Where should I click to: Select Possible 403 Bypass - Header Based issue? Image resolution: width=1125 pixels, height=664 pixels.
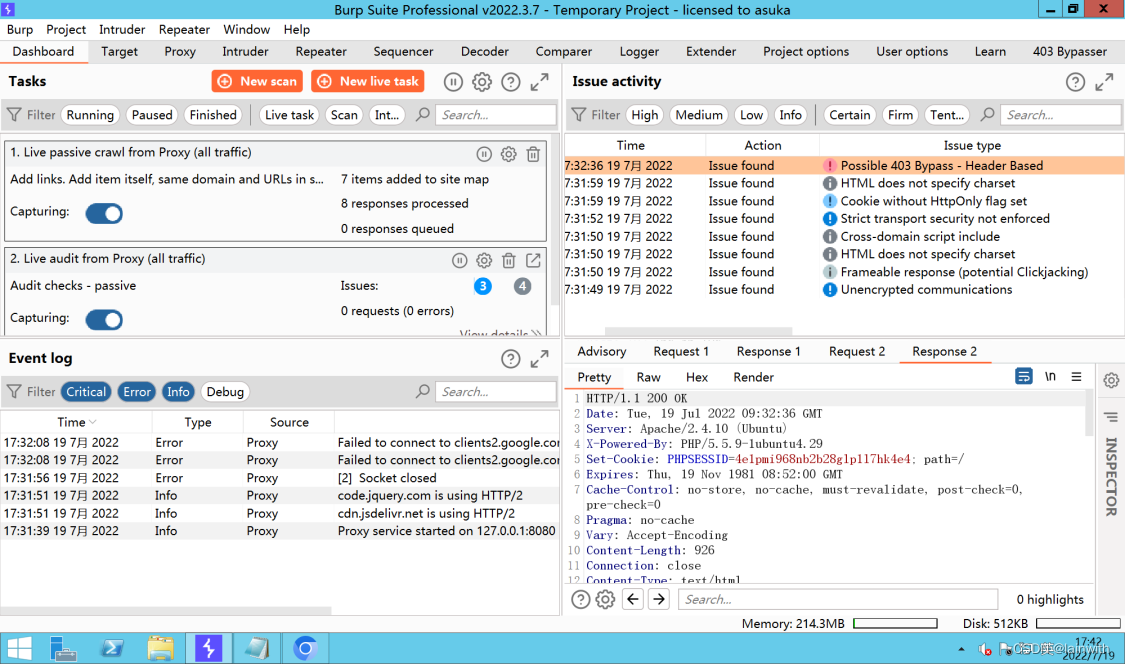click(844, 166)
